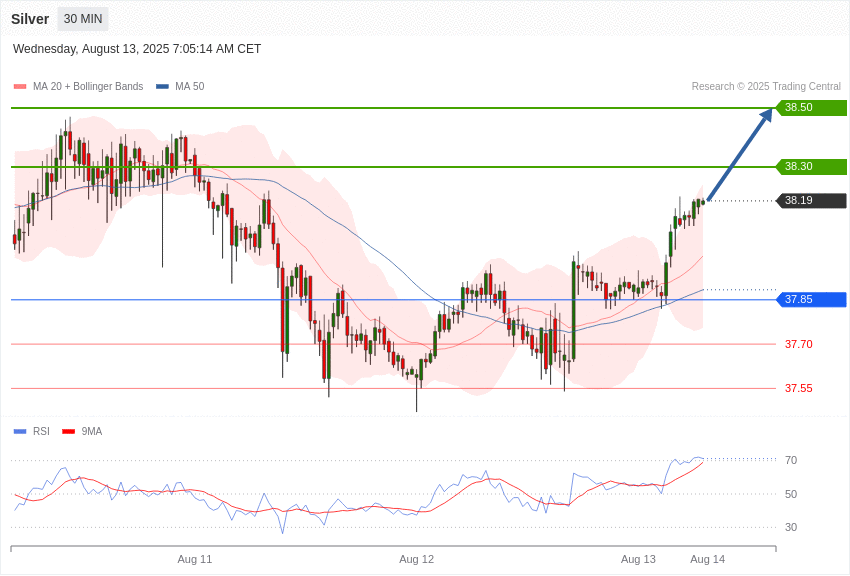Click the 37.70 support level label
This screenshot has width=850, height=576.
coord(799,344)
